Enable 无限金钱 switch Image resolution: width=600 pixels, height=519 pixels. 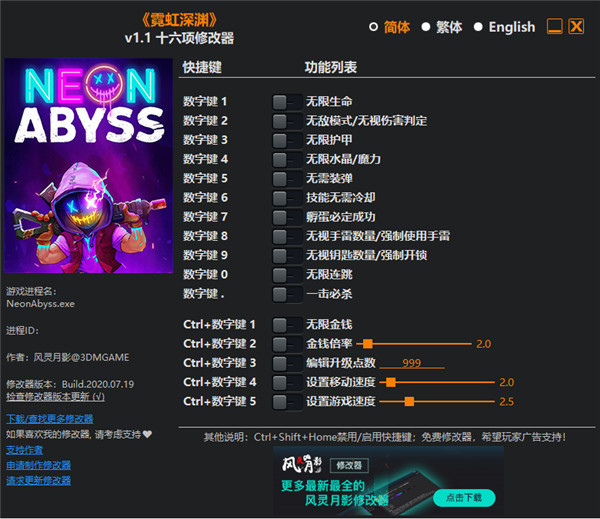(x=287, y=325)
